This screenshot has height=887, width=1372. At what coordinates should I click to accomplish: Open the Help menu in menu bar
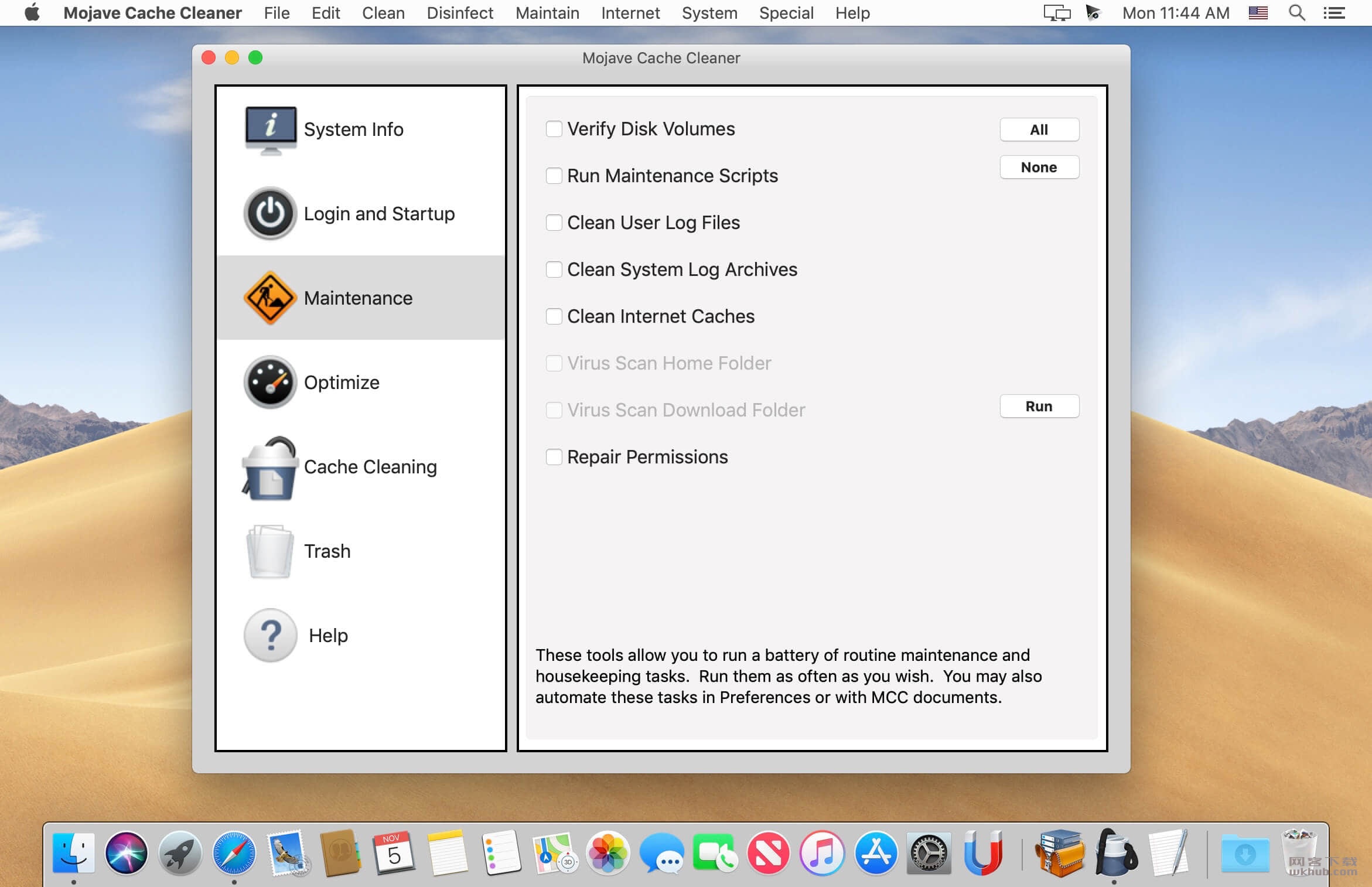(x=852, y=13)
